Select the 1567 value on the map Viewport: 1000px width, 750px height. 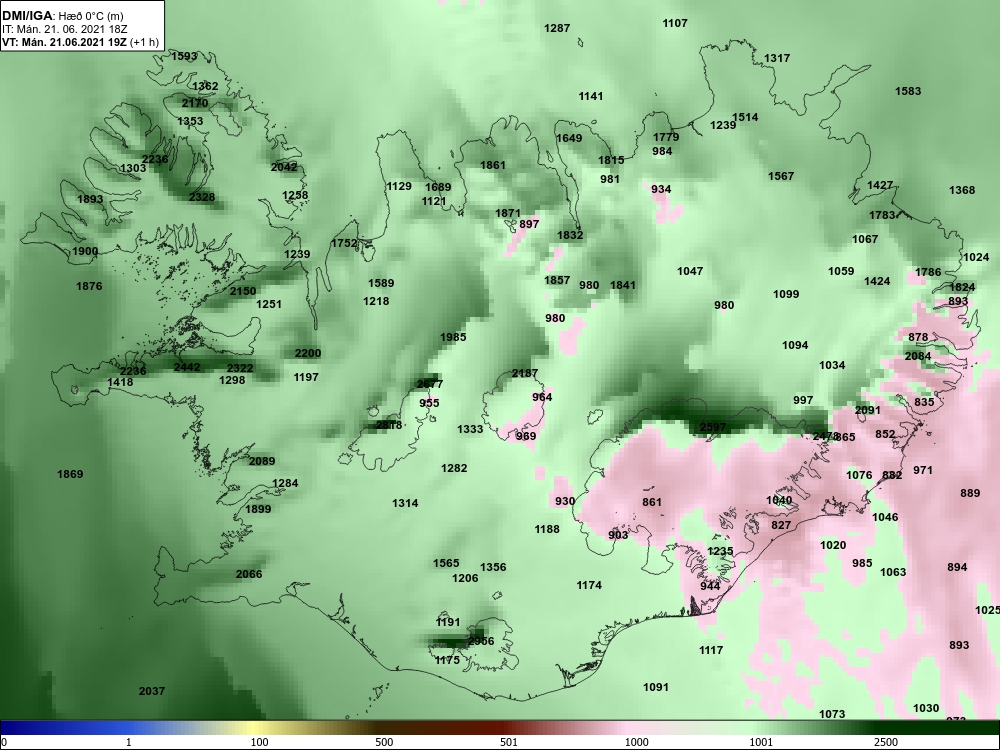pyautogui.click(x=781, y=176)
